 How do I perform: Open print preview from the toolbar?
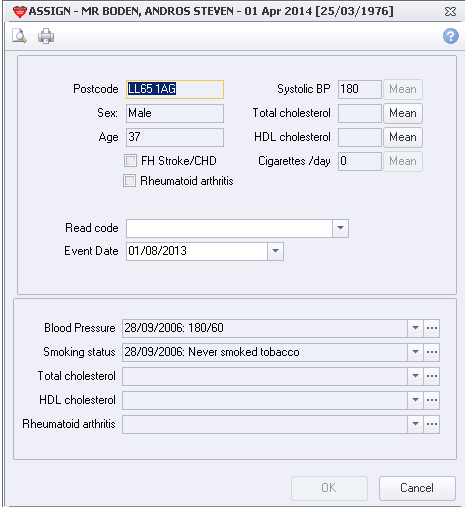click(19, 36)
